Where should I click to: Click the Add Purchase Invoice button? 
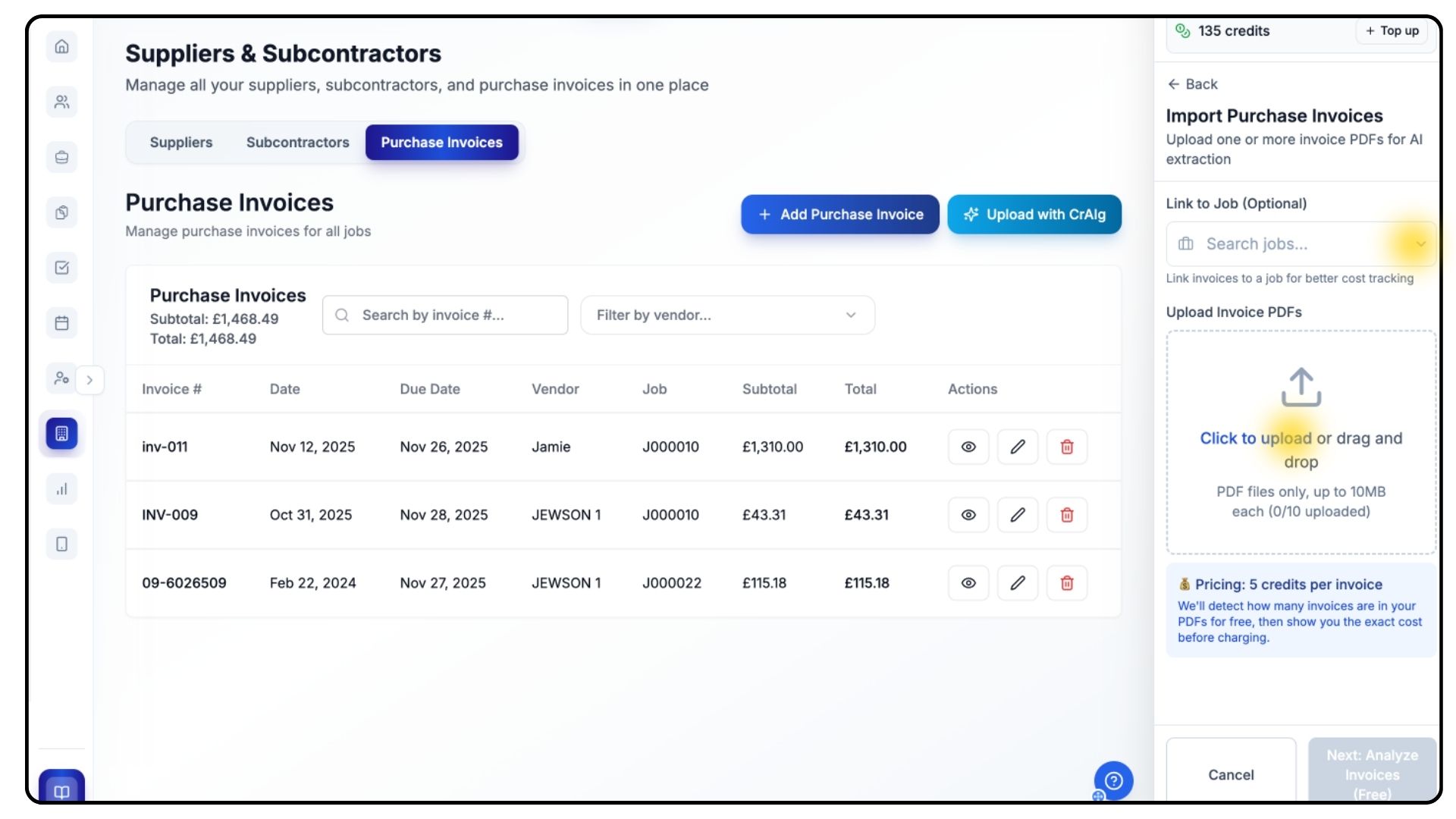click(x=839, y=215)
